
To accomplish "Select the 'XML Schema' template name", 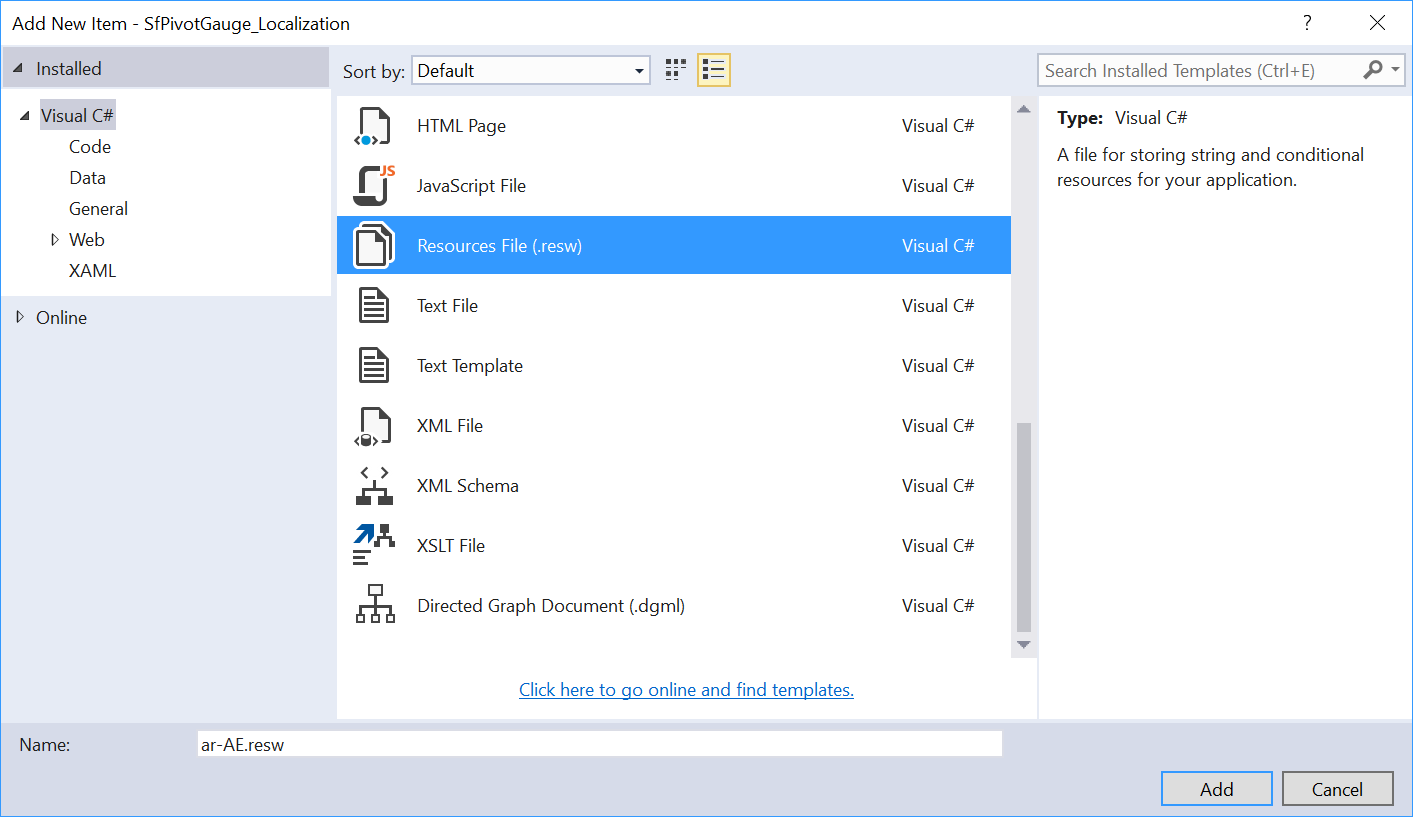I will [468, 486].
